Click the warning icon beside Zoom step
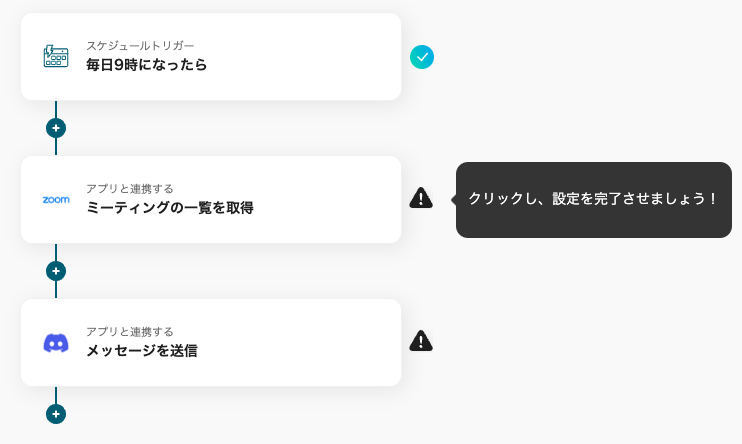742x444 pixels. click(x=421, y=198)
